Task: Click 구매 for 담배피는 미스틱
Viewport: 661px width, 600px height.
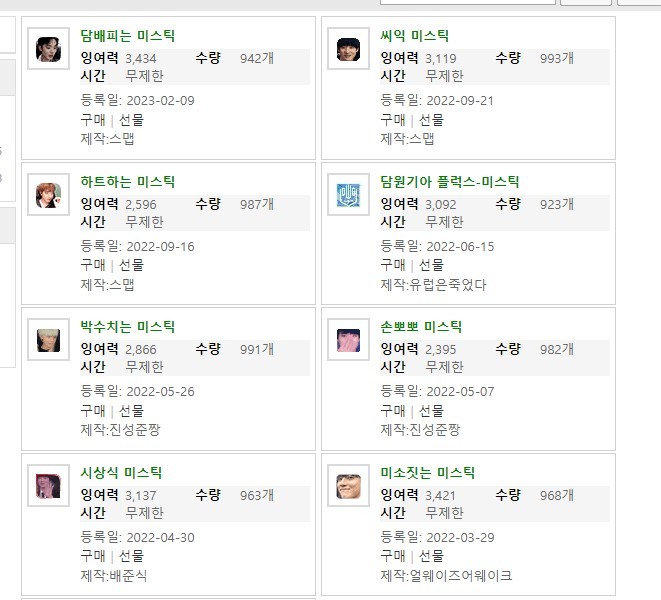Action: (92, 120)
